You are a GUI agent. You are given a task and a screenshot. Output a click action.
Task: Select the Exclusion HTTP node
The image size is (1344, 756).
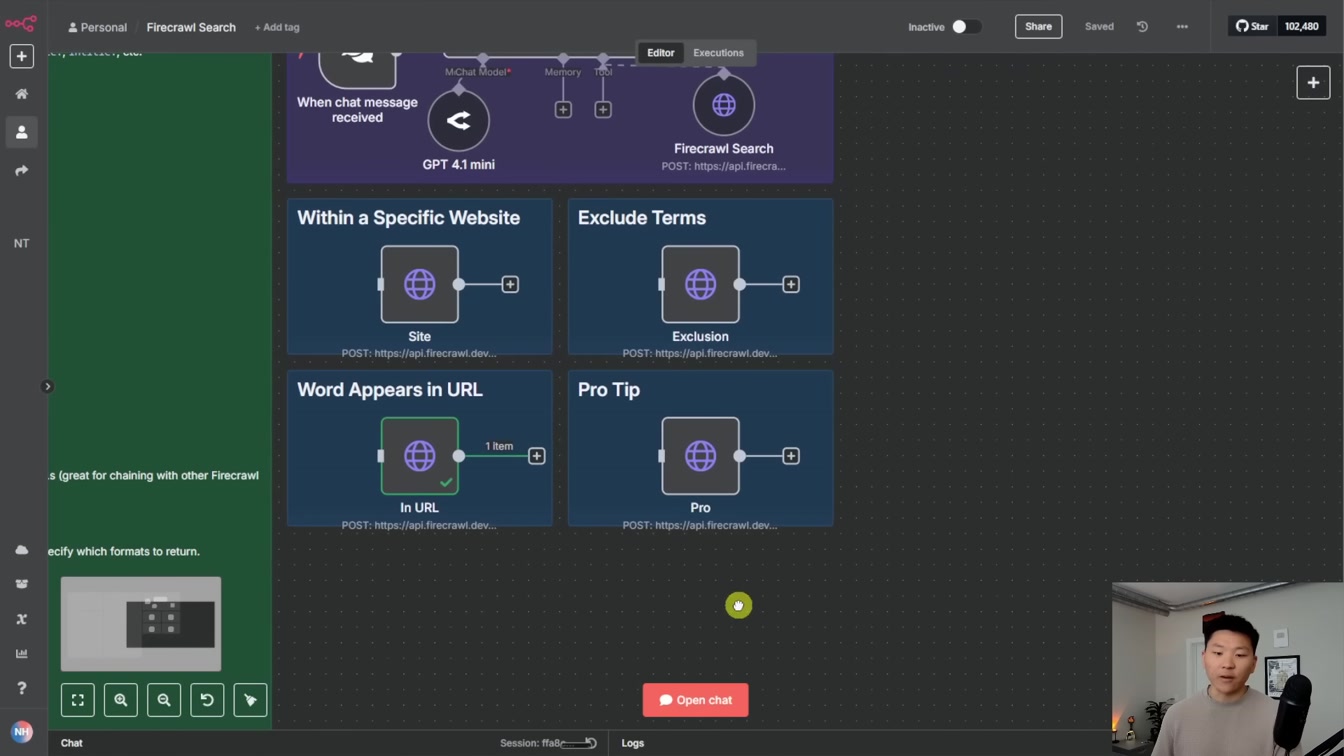(700, 284)
